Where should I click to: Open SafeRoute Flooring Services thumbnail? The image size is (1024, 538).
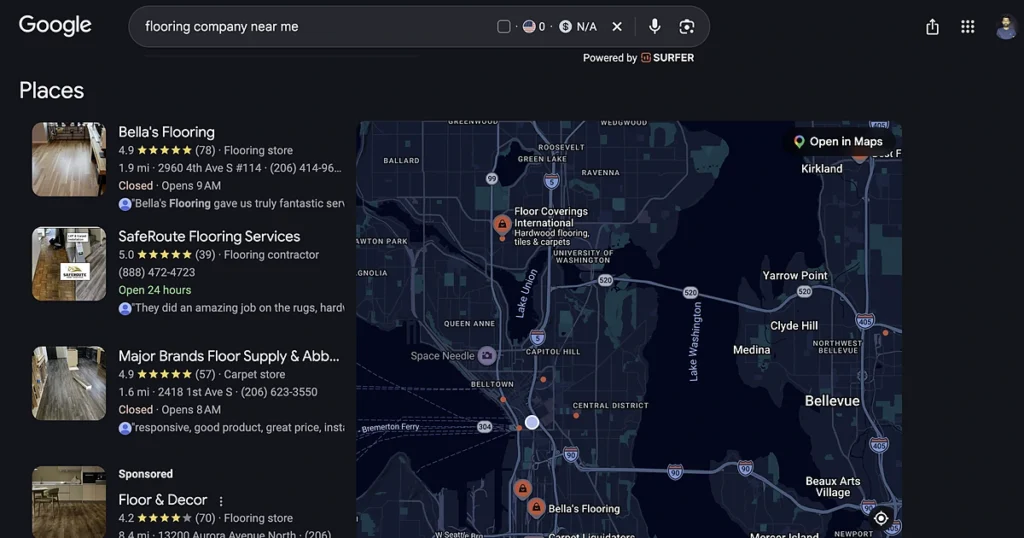point(69,264)
